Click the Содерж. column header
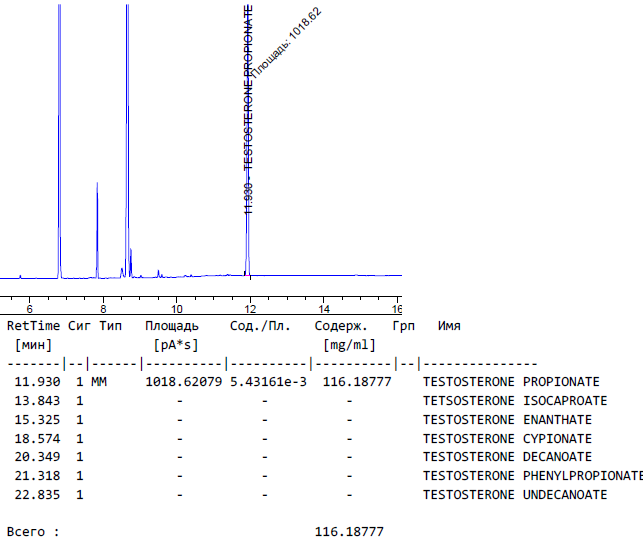Viewport: 643px width, 540px height. [x=341, y=326]
